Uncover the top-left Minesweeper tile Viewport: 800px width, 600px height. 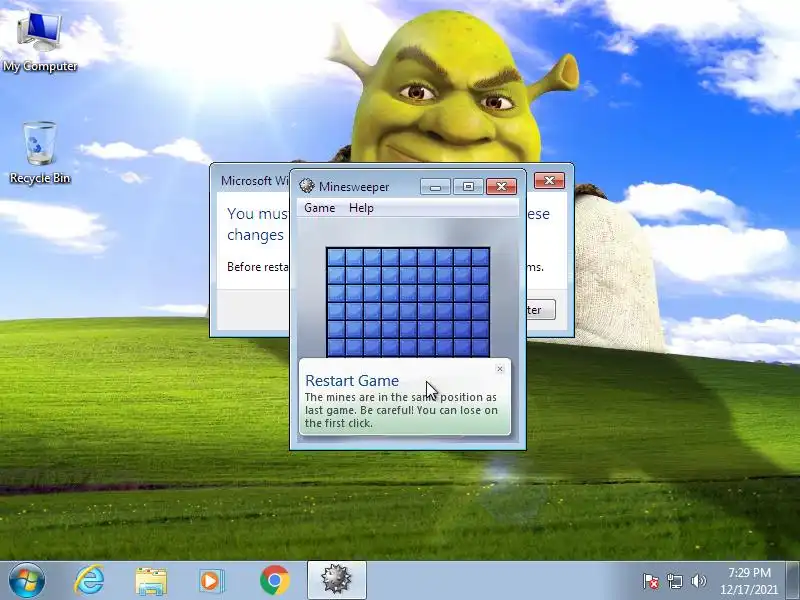336,257
